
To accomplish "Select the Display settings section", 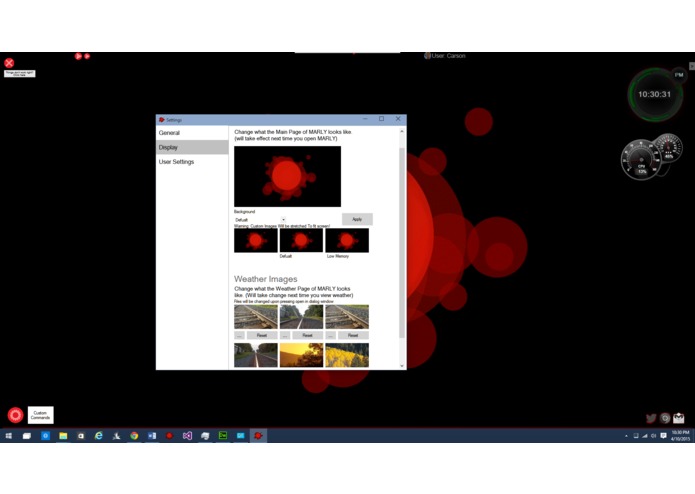I will (192, 147).
